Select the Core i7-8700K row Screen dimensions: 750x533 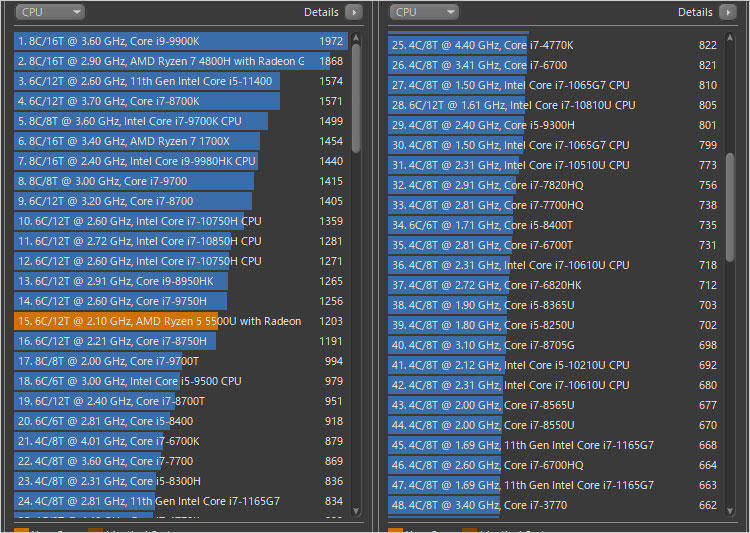tap(181, 101)
